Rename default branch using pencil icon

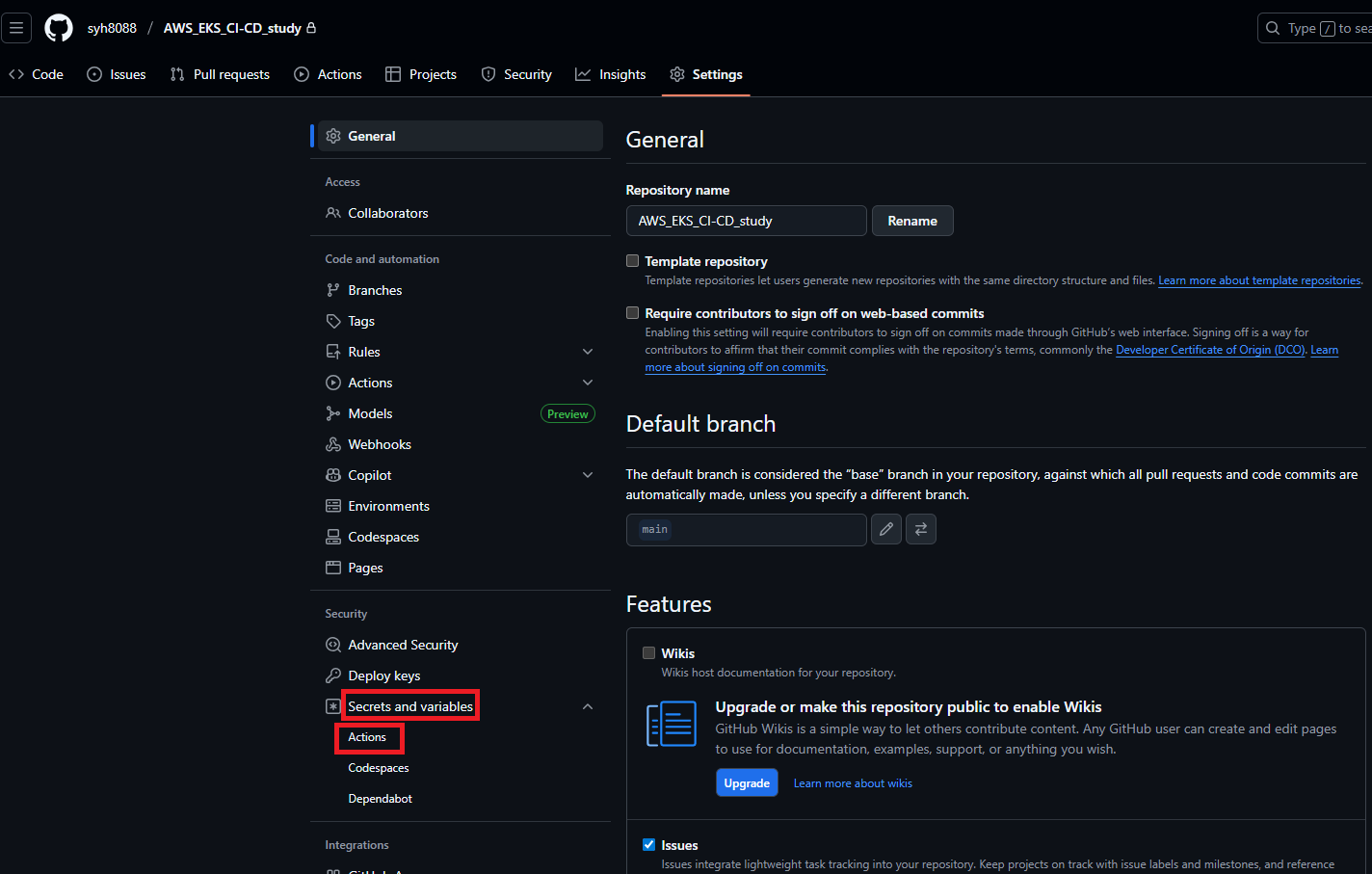[886, 529]
